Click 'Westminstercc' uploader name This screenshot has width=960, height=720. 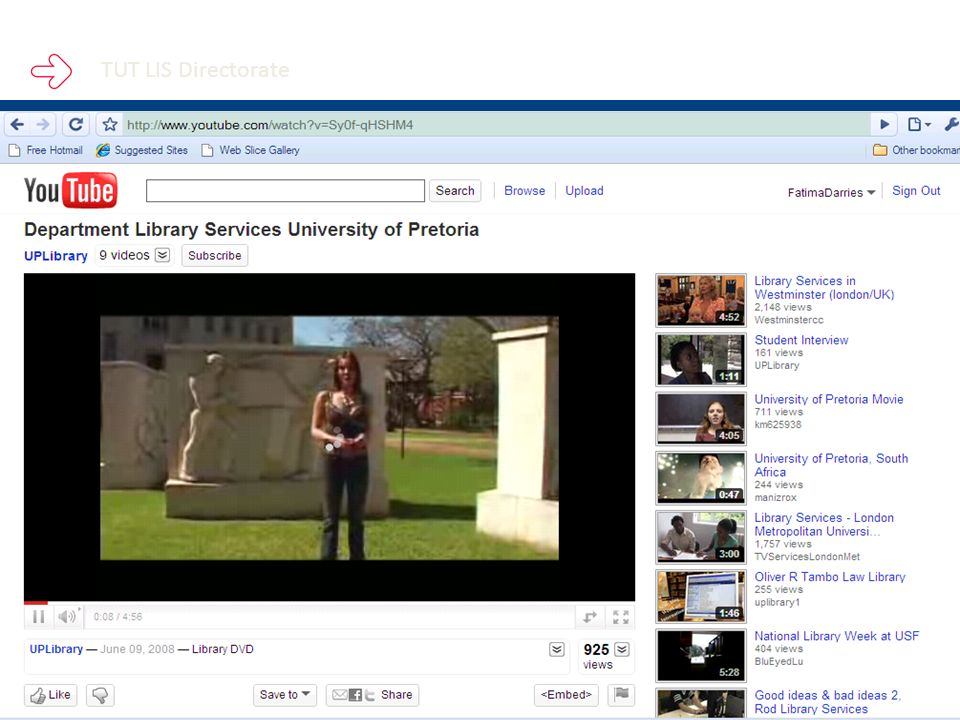click(x=789, y=320)
